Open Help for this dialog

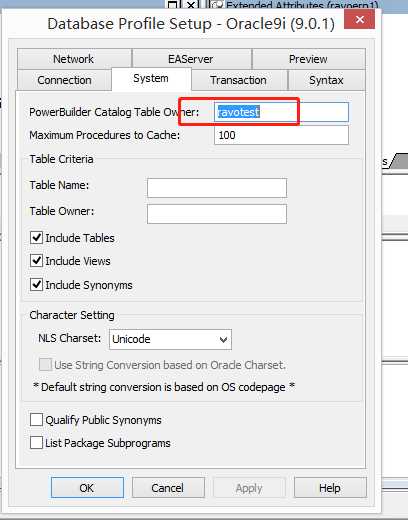330,488
